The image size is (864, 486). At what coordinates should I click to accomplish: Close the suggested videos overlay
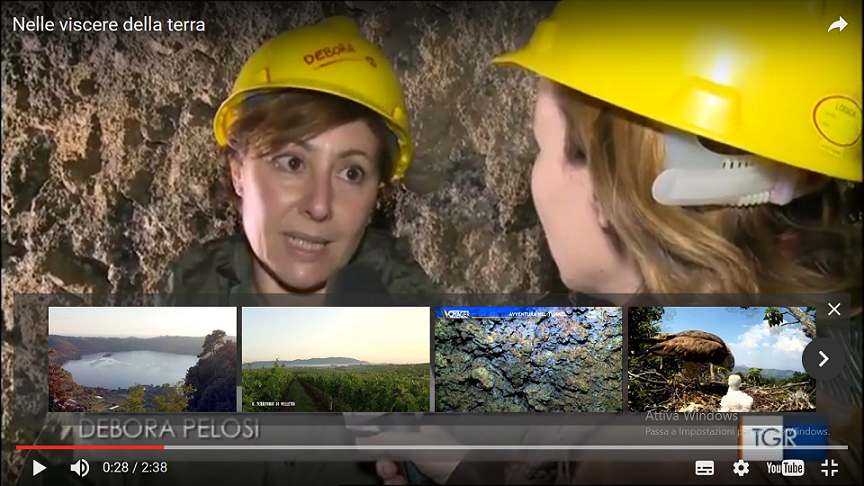[834, 310]
